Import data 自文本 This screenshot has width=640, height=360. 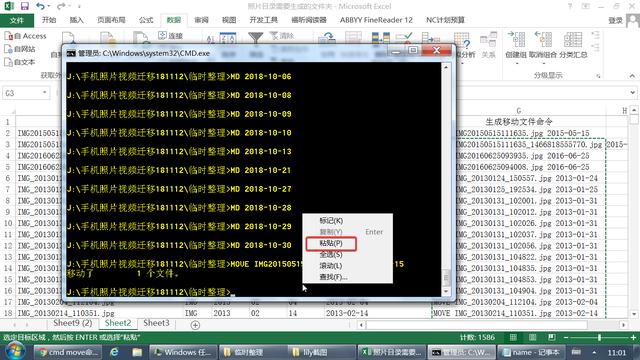[20, 62]
